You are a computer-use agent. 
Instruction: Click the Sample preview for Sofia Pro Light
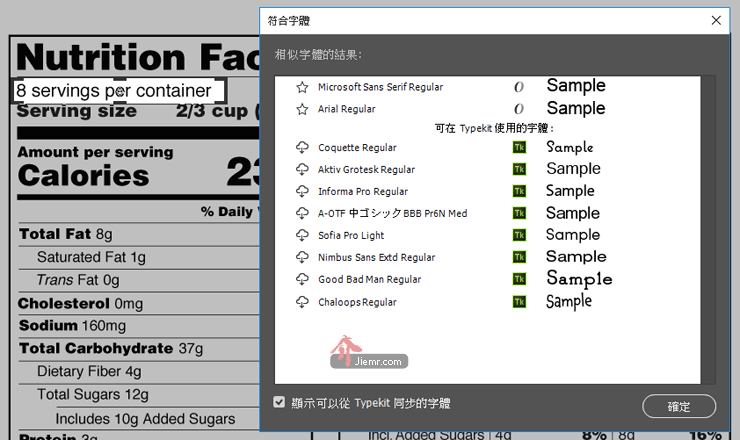(x=573, y=235)
